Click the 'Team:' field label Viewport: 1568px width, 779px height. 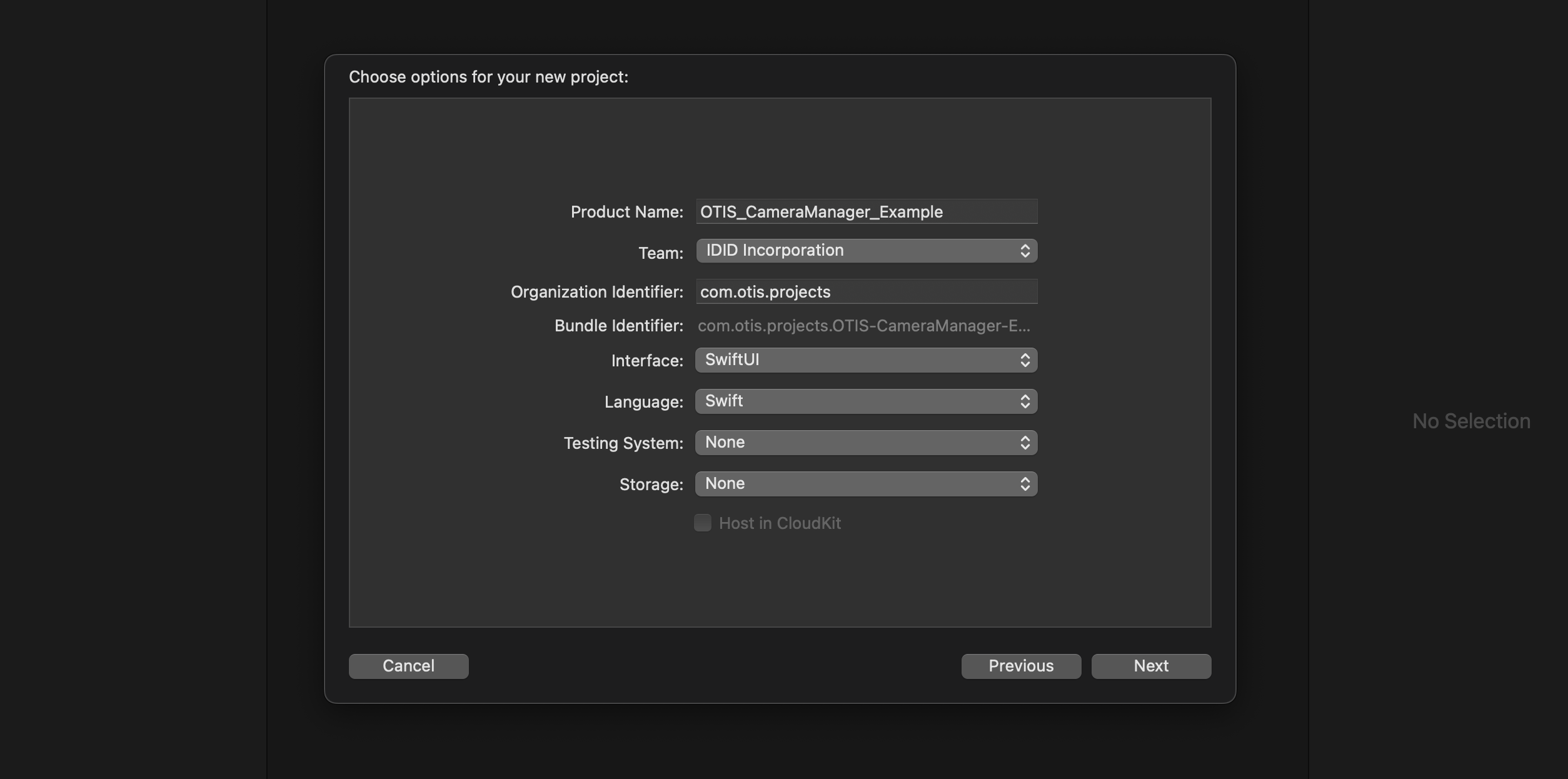pyautogui.click(x=660, y=253)
